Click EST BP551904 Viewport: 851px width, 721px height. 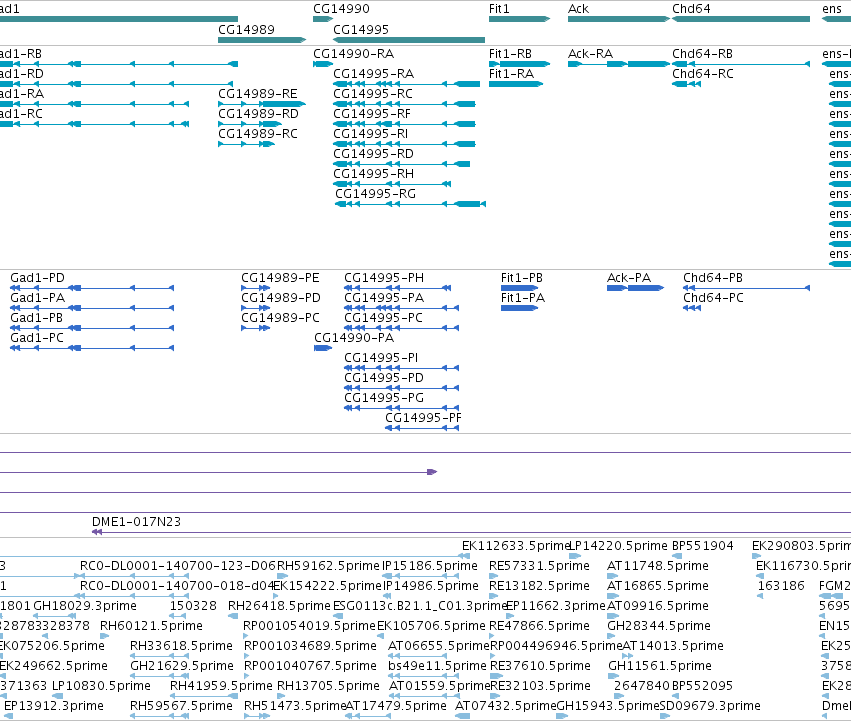pos(703,546)
